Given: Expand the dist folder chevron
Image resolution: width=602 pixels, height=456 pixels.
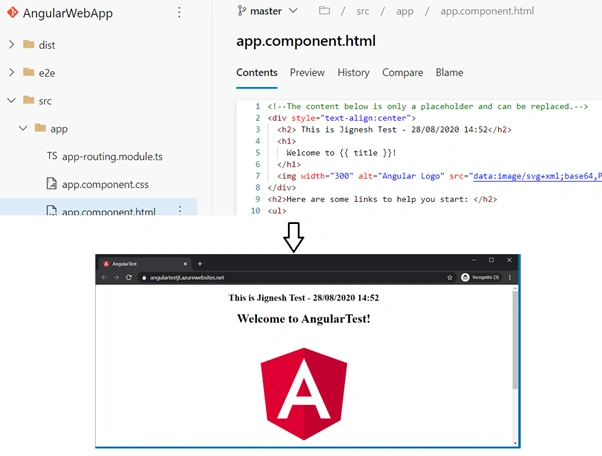Looking at the screenshot, I should coord(12,45).
